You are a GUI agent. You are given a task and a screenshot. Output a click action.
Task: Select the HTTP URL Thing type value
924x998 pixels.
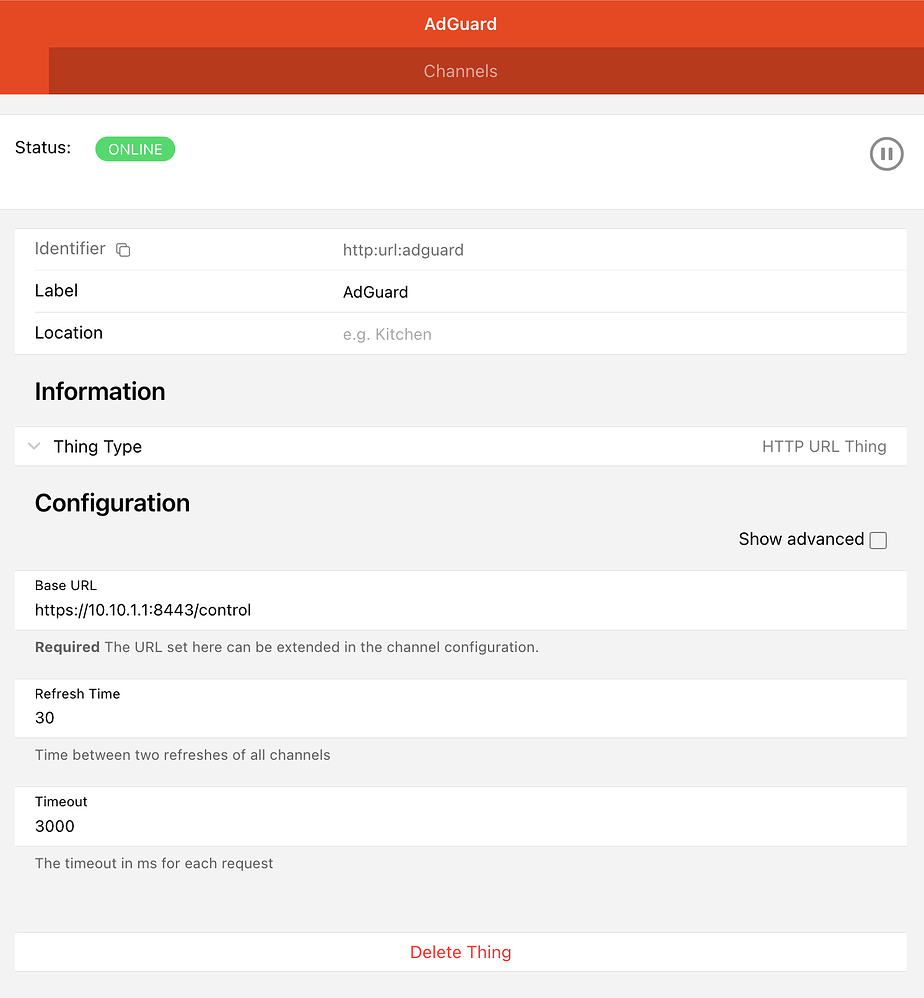click(823, 447)
